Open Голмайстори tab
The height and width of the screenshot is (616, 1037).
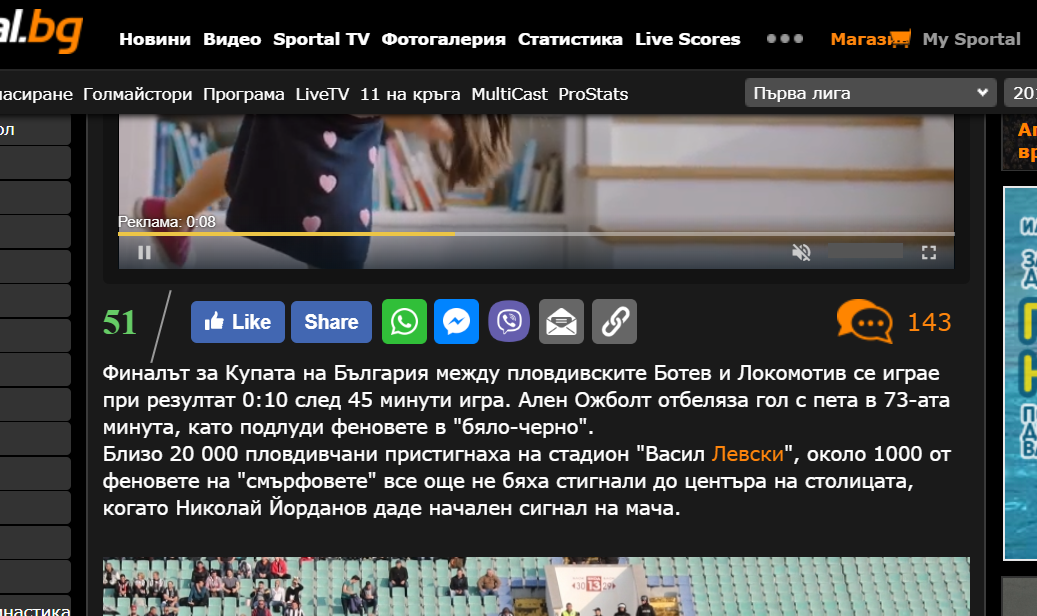click(138, 94)
